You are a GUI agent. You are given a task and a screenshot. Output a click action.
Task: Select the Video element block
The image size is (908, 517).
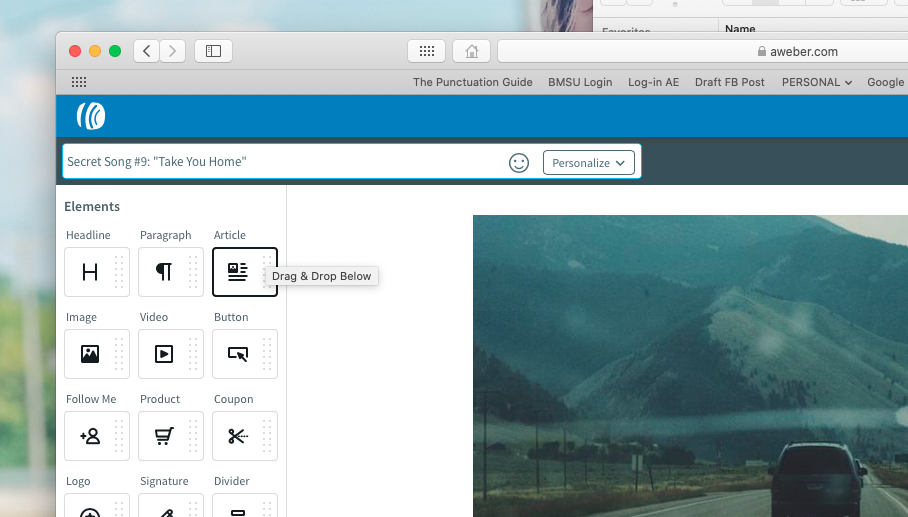[171, 354]
